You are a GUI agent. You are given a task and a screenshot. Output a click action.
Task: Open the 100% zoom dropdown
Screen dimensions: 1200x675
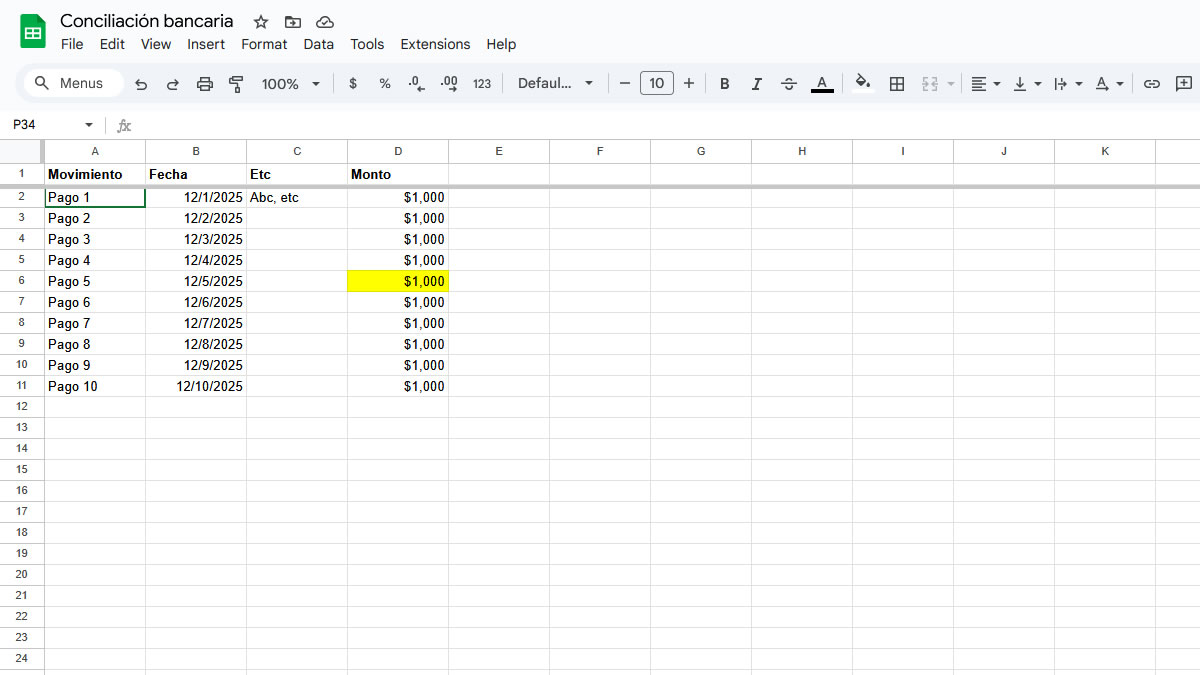coord(290,84)
